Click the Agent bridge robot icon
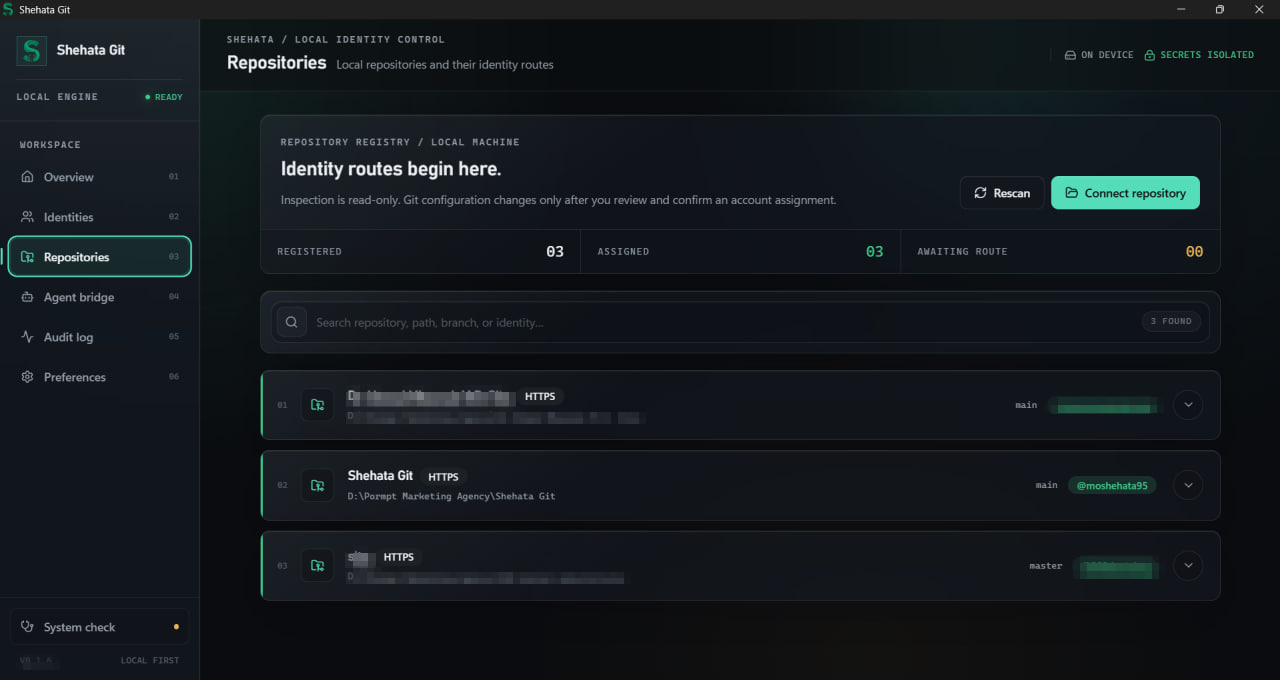The width and height of the screenshot is (1280, 680). coord(27,297)
